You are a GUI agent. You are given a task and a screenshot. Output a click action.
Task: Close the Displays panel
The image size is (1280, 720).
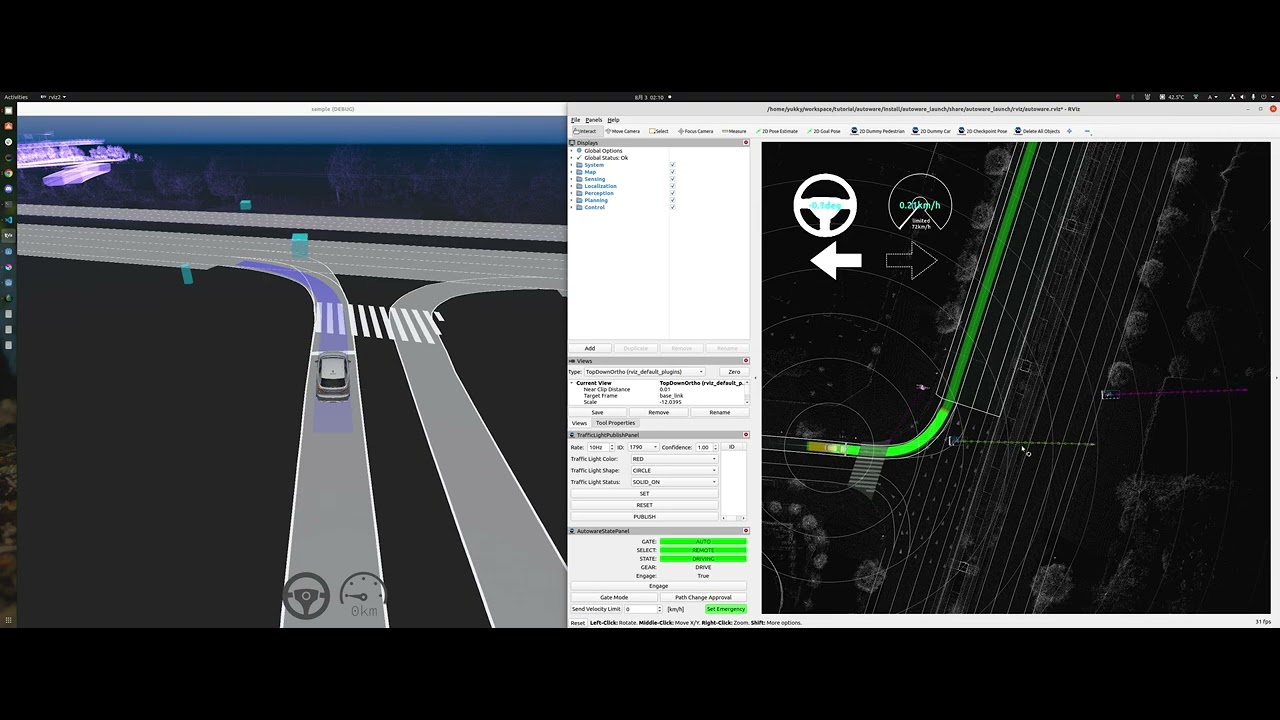click(x=746, y=143)
